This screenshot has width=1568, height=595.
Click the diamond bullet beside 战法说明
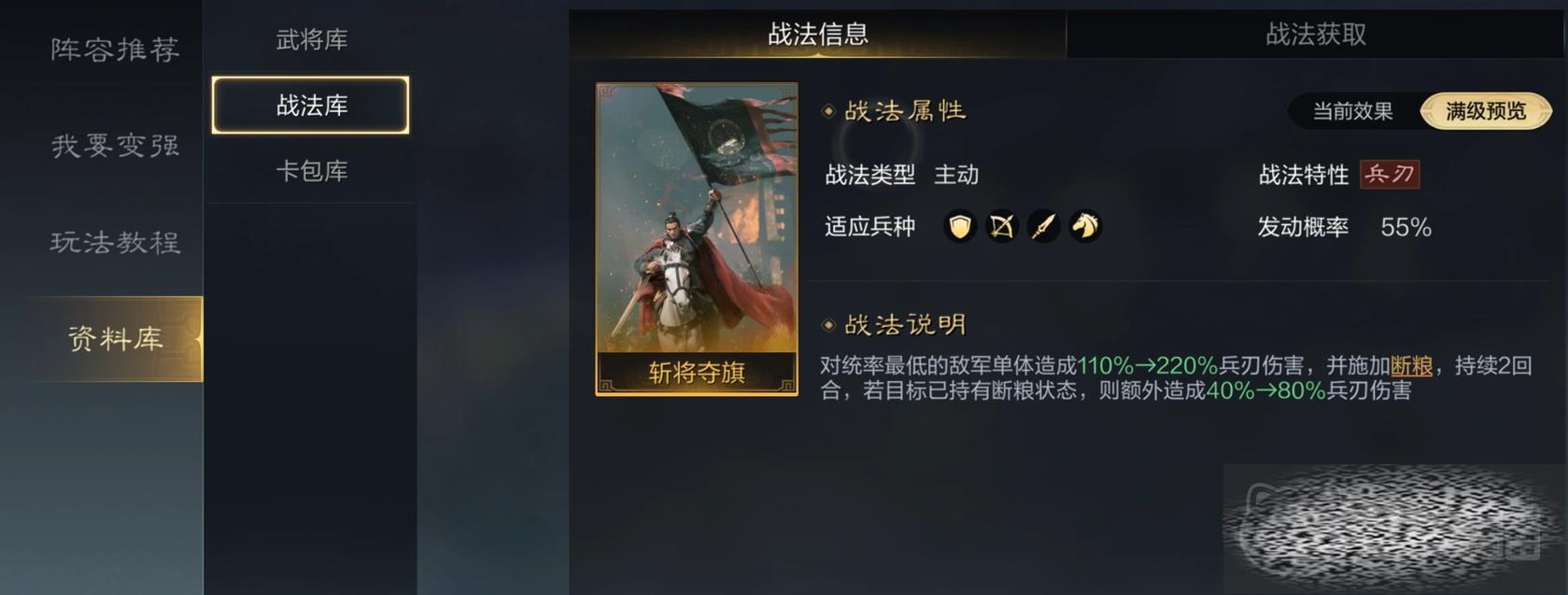pos(827,325)
